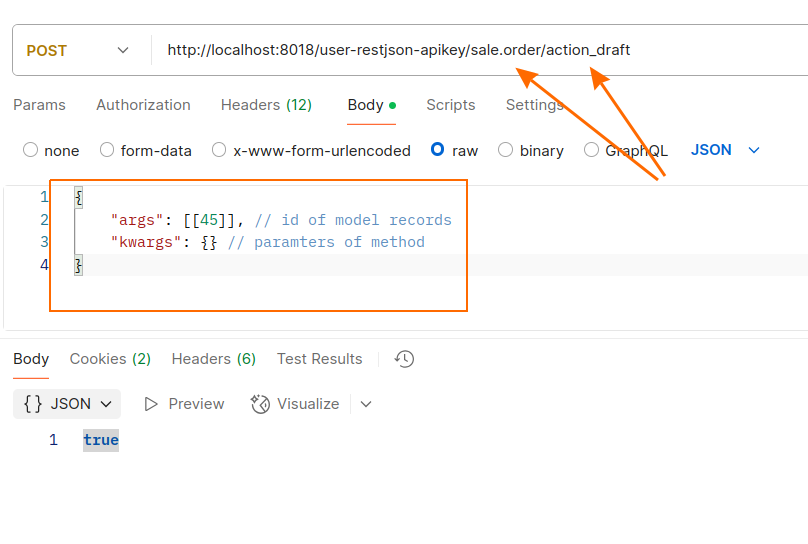Select the binary body radio option
Image resolution: width=808 pixels, height=544 pixels.
(x=505, y=150)
